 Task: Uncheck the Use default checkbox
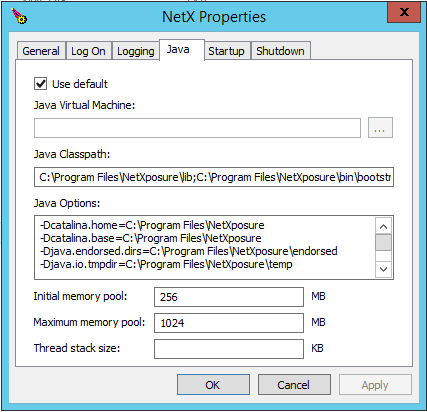[x=40, y=83]
